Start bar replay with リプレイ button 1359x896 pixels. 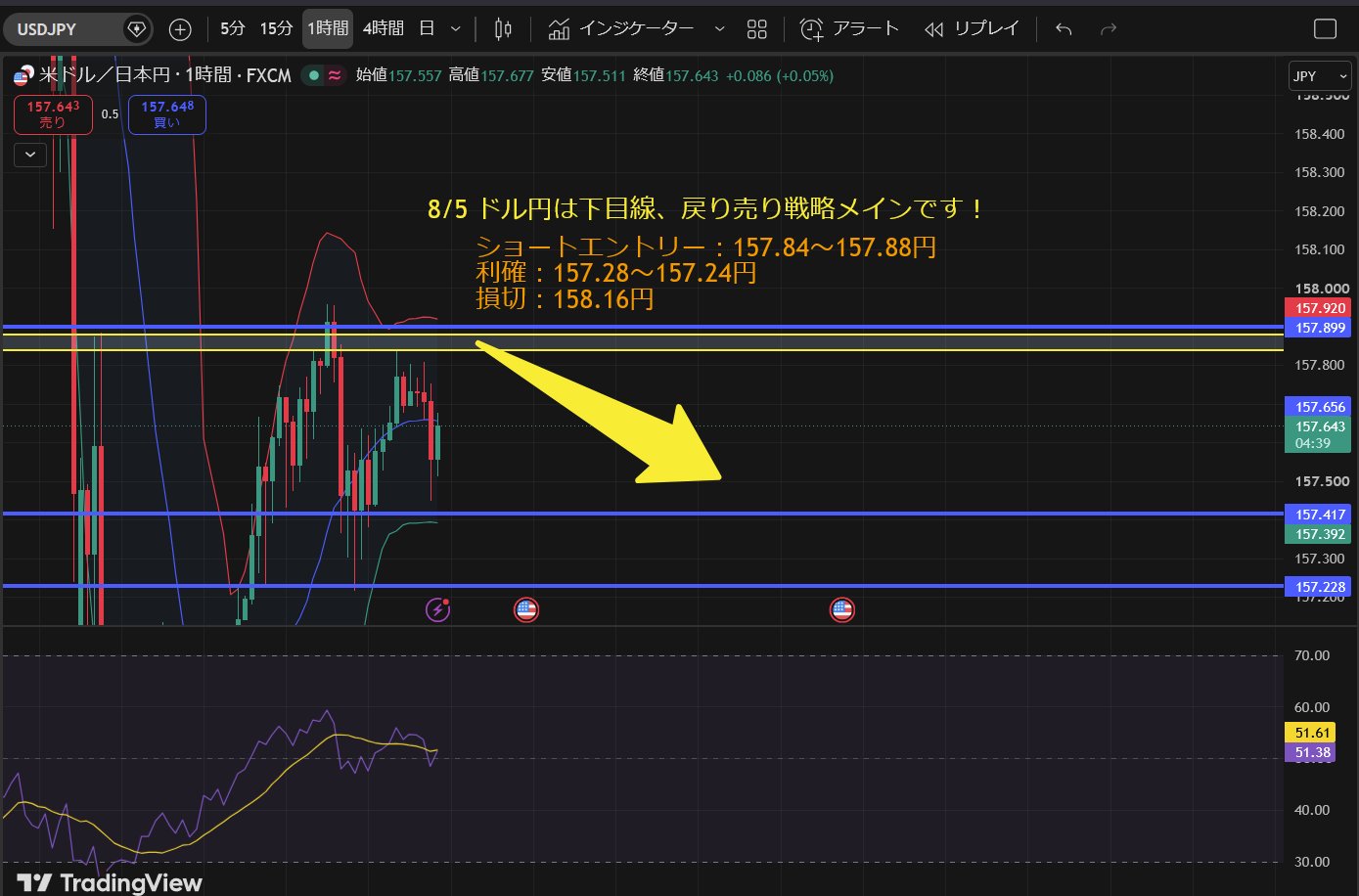pyautogui.click(x=973, y=29)
